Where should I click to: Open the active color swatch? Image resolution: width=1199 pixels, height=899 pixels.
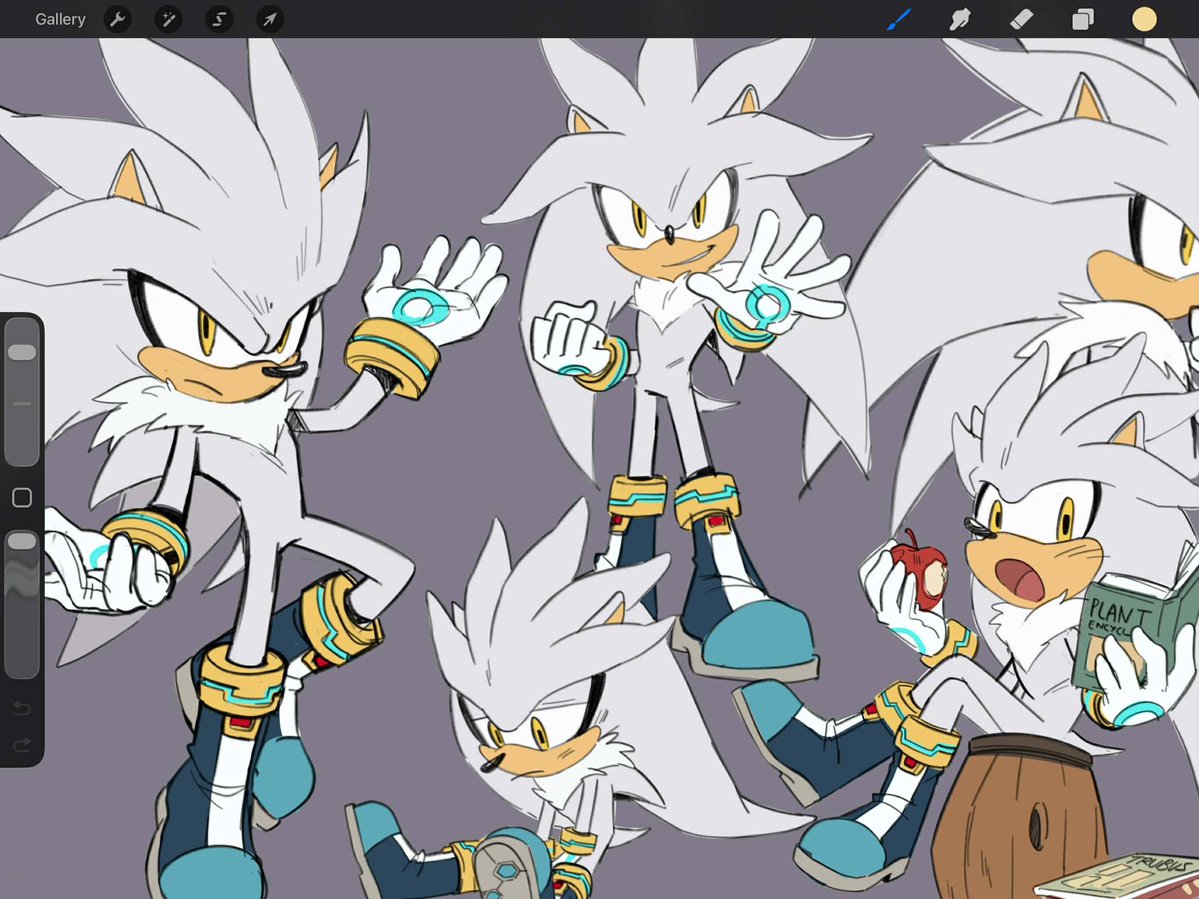pyautogui.click(x=1143, y=19)
